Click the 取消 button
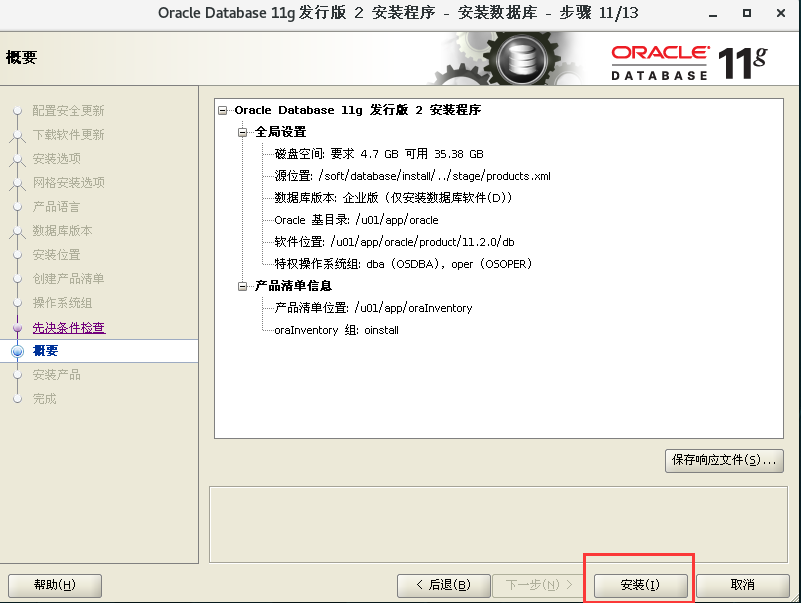Viewport: 801px width, 603px height. point(742,586)
